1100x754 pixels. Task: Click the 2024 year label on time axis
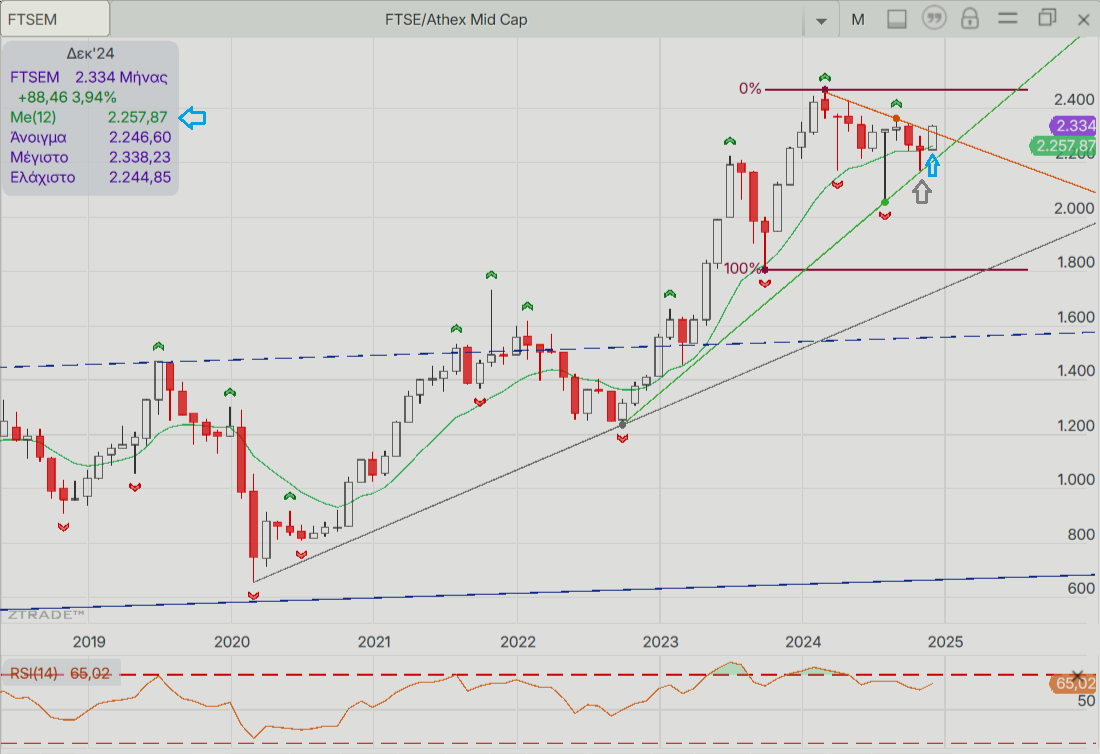[x=803, y=642]
